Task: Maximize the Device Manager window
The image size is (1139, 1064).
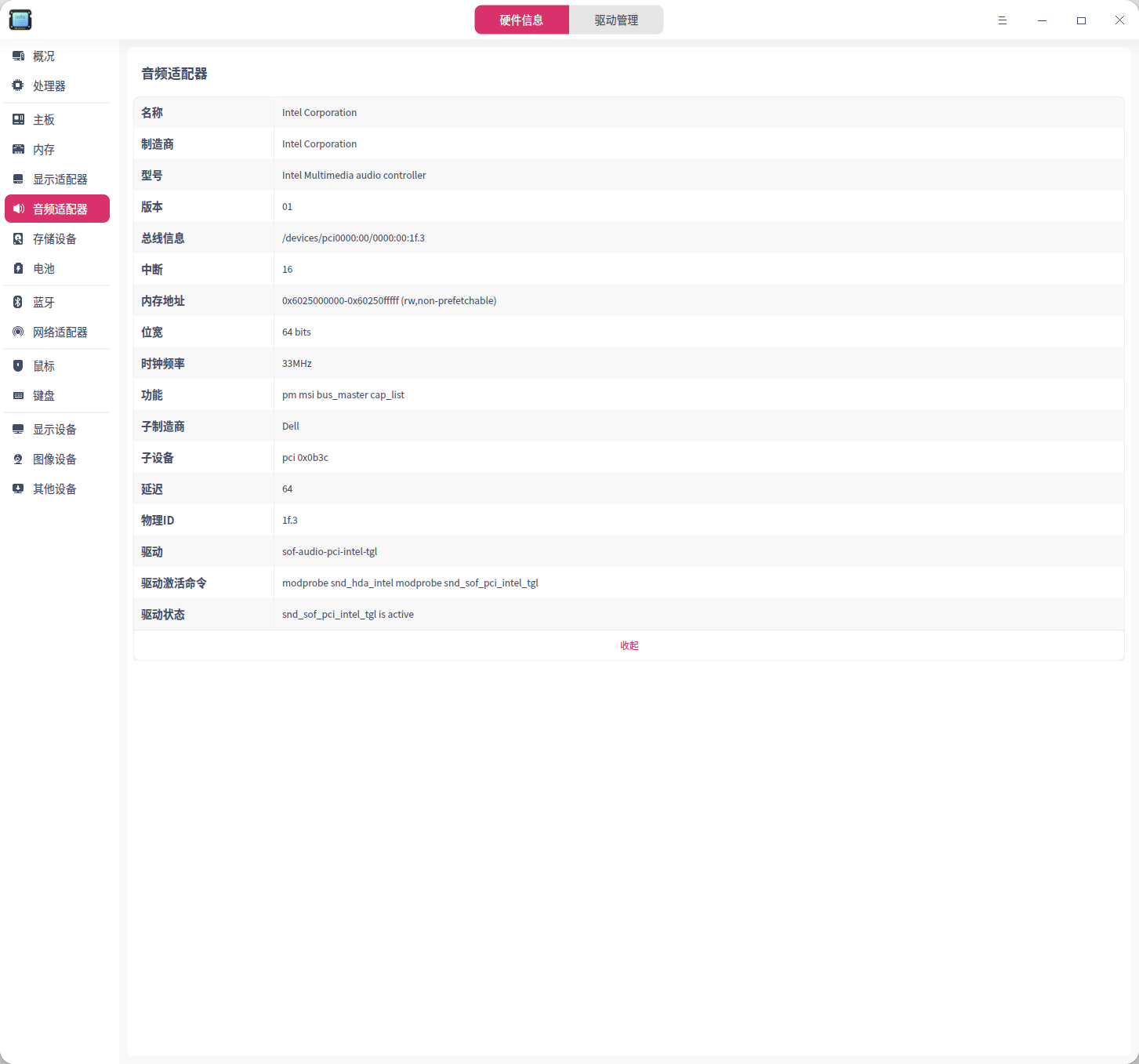Action: (1081, 20)
